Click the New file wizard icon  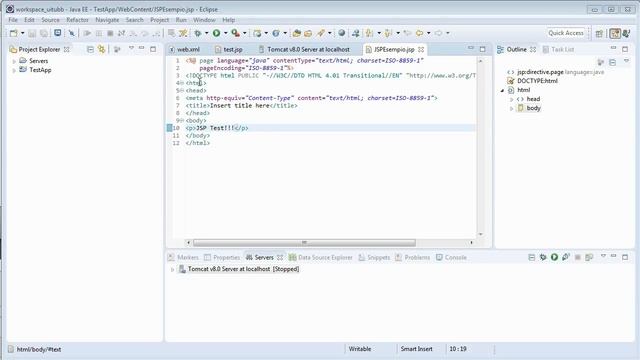[13, 33]
